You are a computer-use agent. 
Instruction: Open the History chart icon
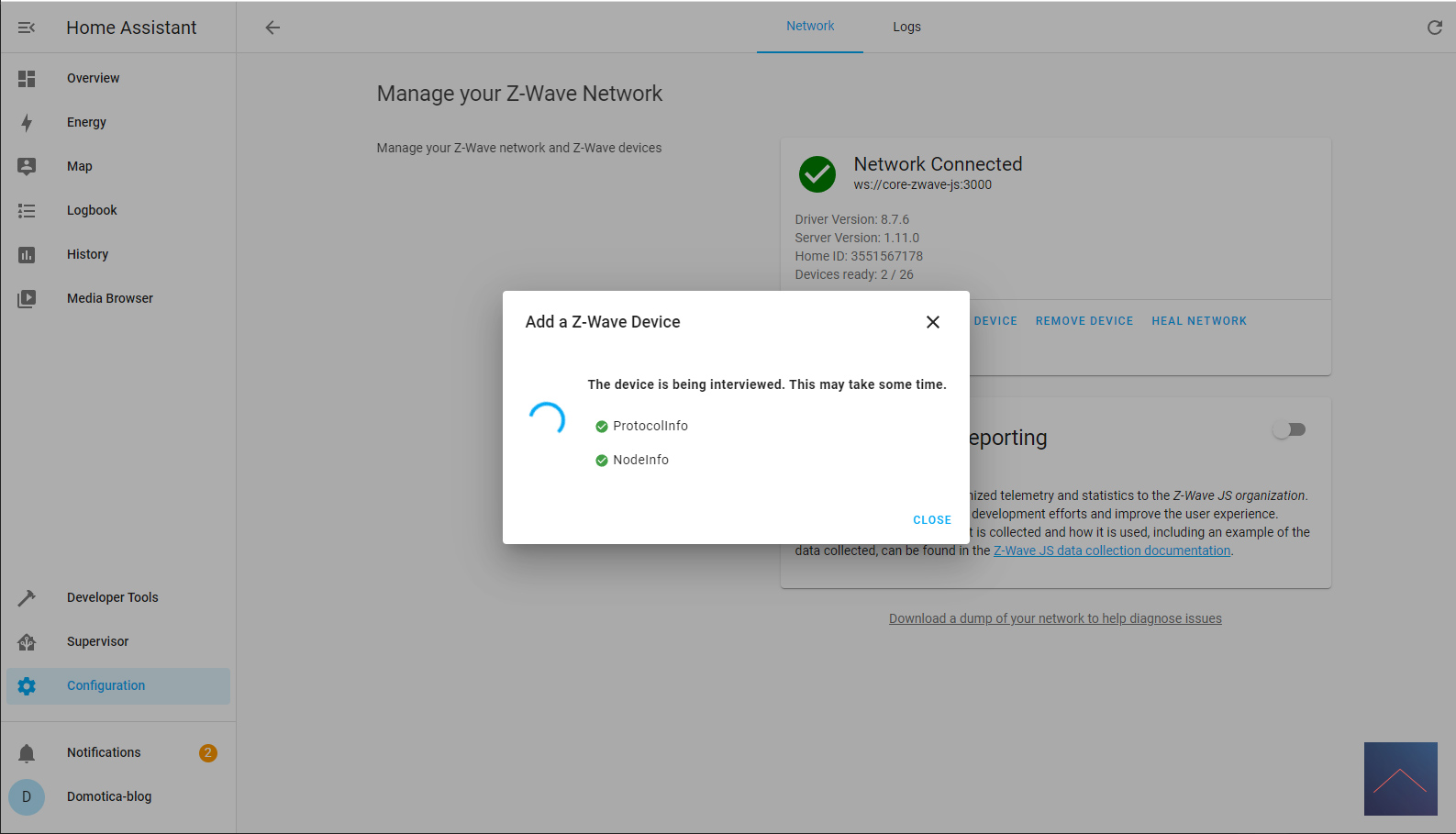[27, 254]
